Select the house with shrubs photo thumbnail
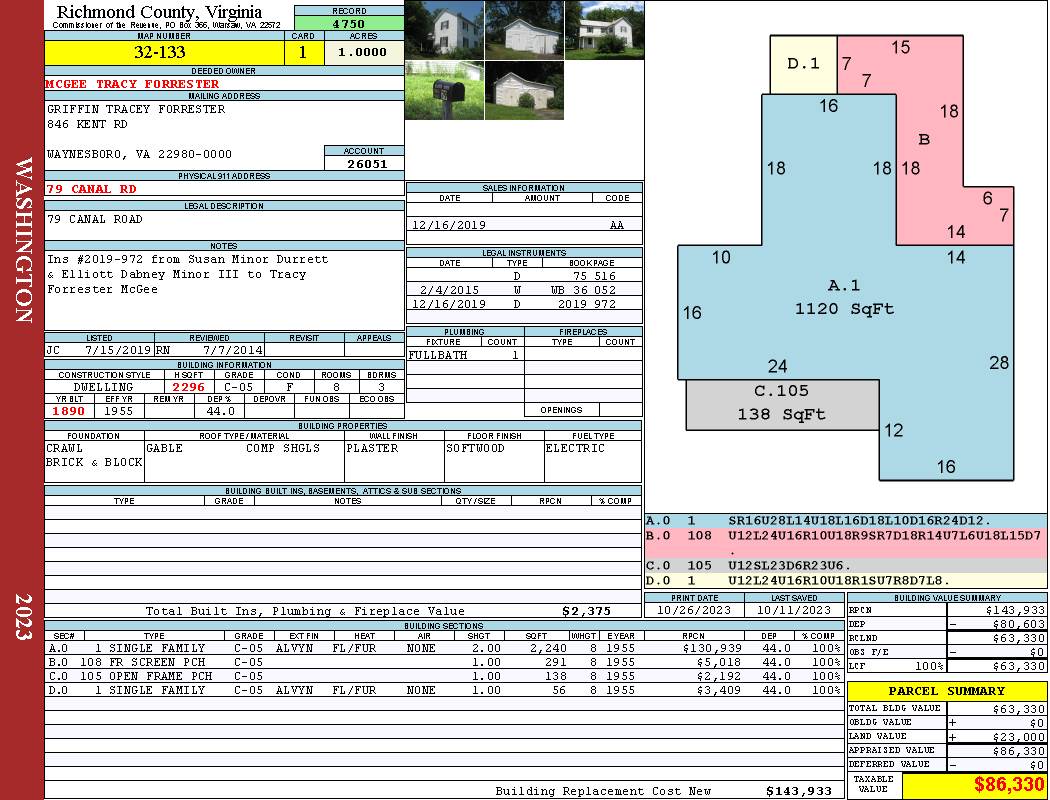 click(x=605, y=30)
